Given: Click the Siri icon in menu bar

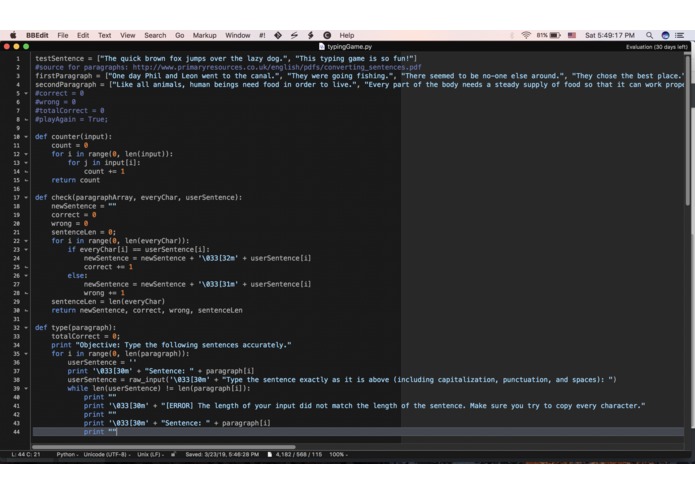Looking at the screenshot, I should point(665,35).
